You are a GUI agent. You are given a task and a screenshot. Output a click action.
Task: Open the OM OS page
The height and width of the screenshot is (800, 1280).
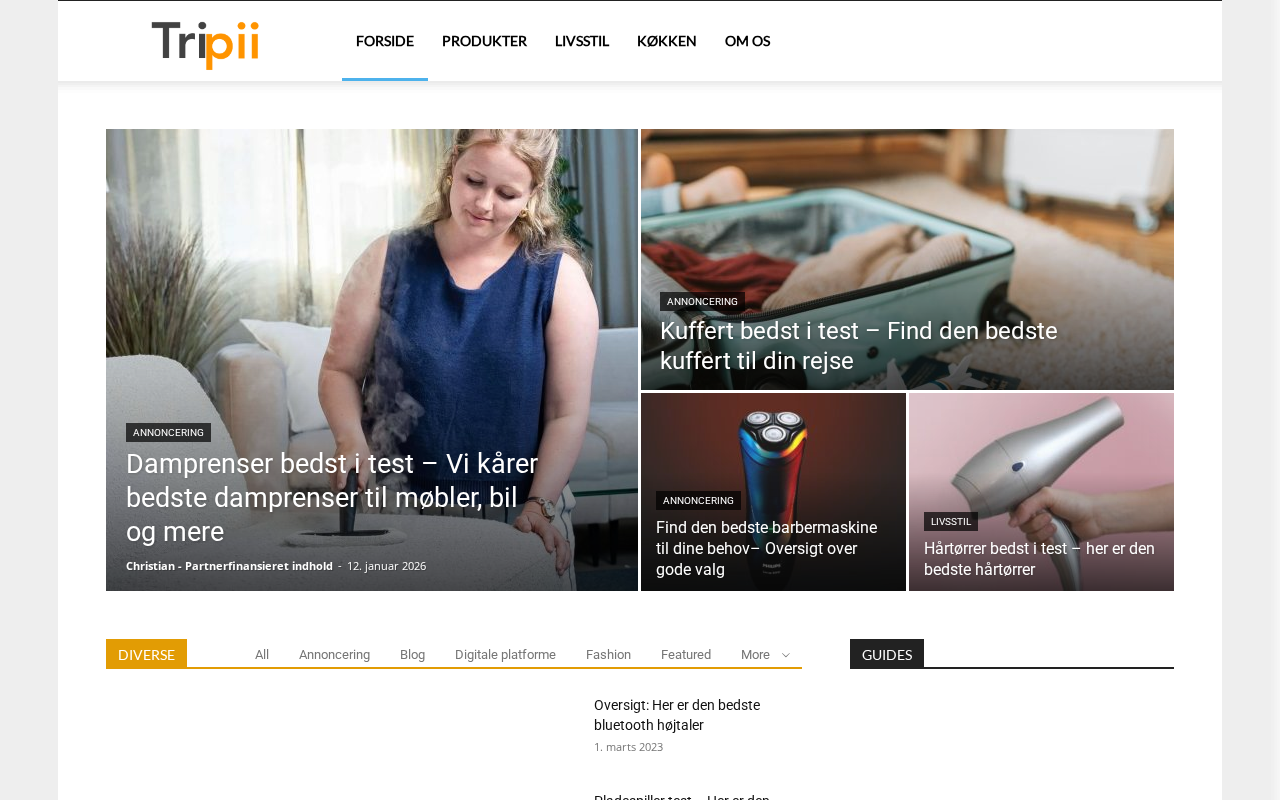point(747,41)
